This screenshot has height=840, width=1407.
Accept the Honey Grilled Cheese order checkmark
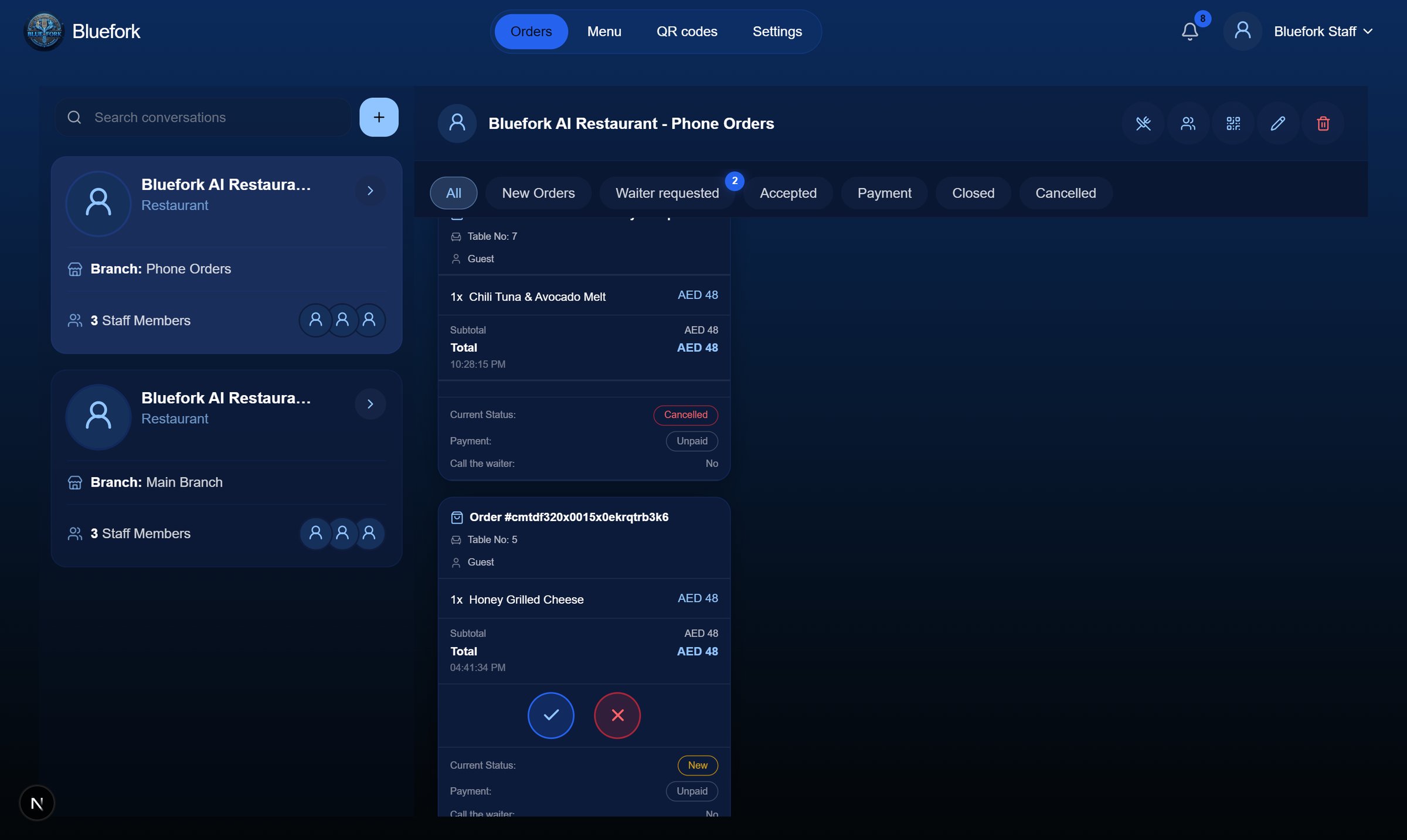(x=550, y=715)
